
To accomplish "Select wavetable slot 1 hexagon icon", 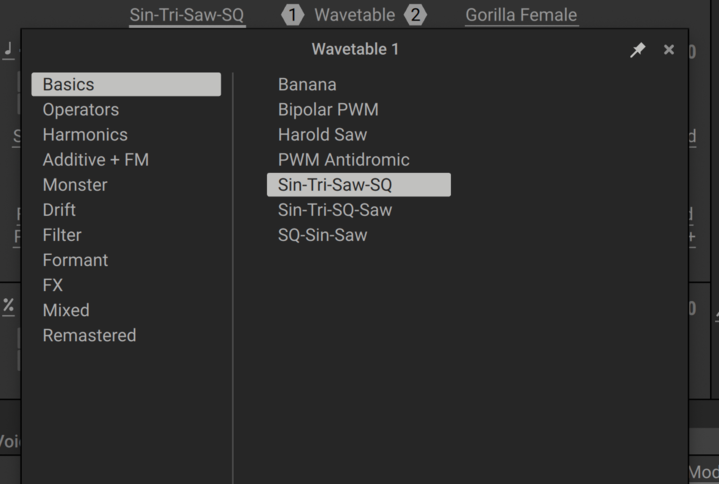I will (292, 15).
